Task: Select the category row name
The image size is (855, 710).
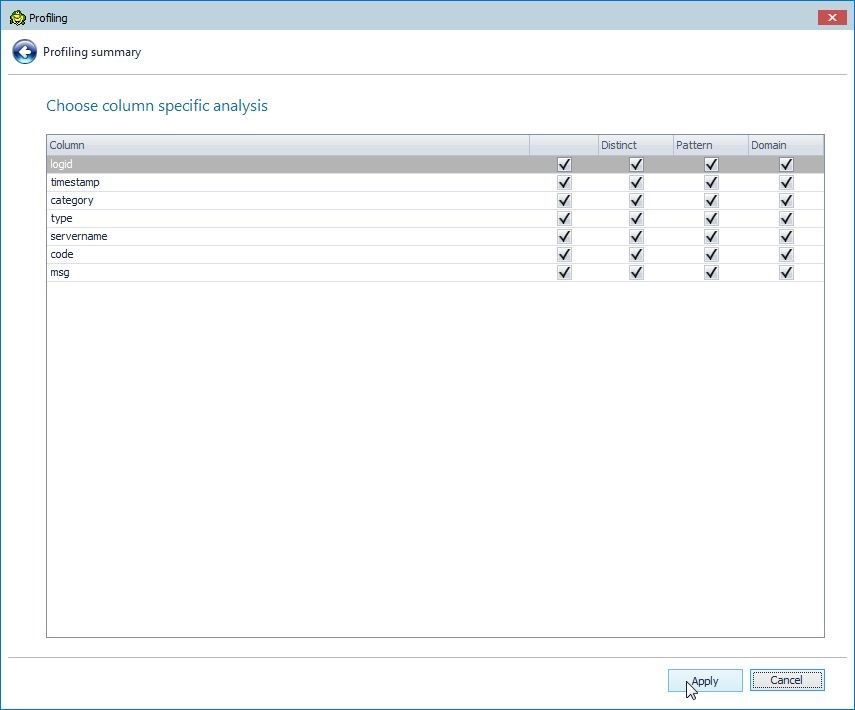Action: tap(71, 200)
